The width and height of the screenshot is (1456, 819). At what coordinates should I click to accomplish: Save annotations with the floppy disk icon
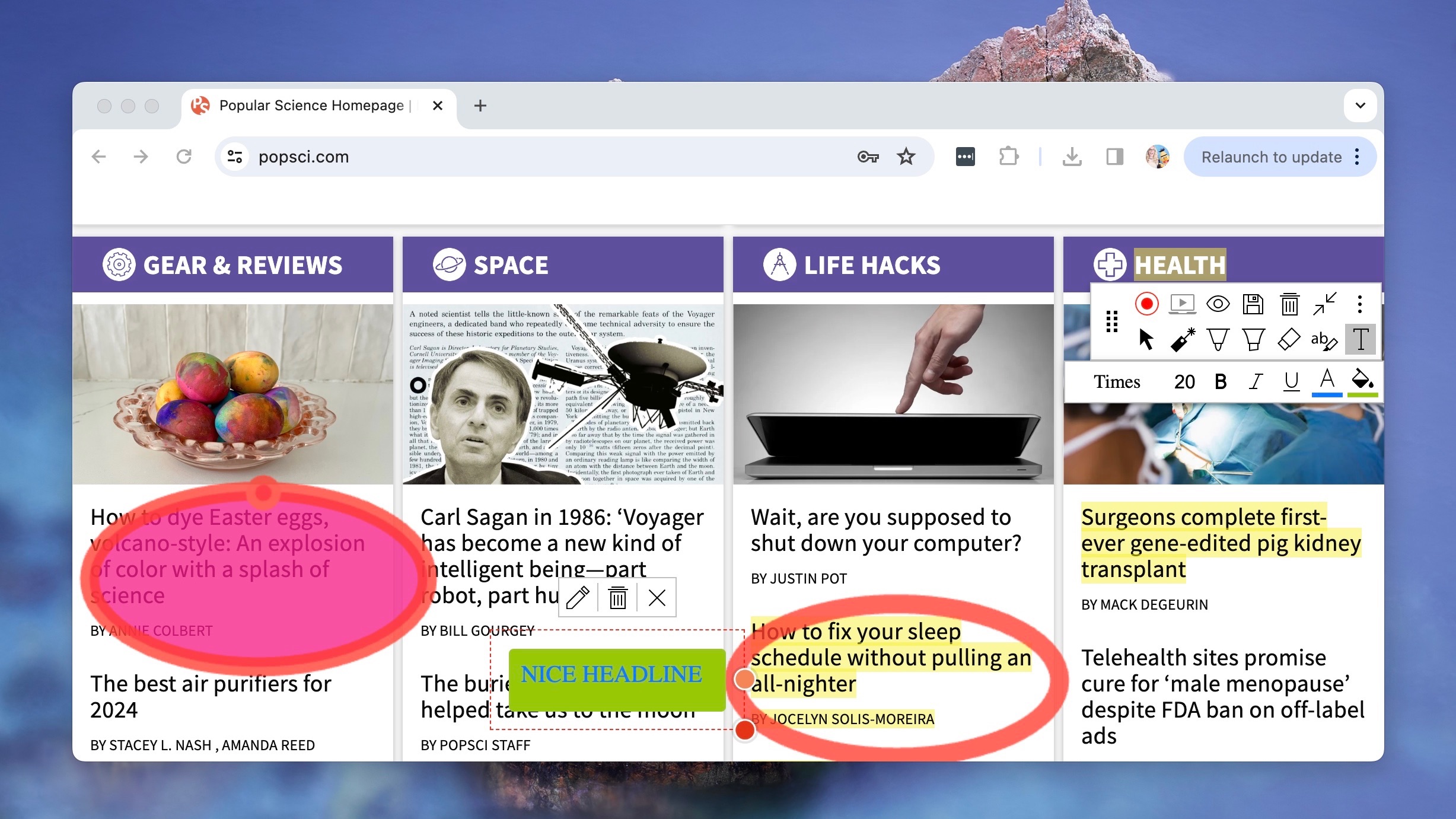tap(1253, 304)
